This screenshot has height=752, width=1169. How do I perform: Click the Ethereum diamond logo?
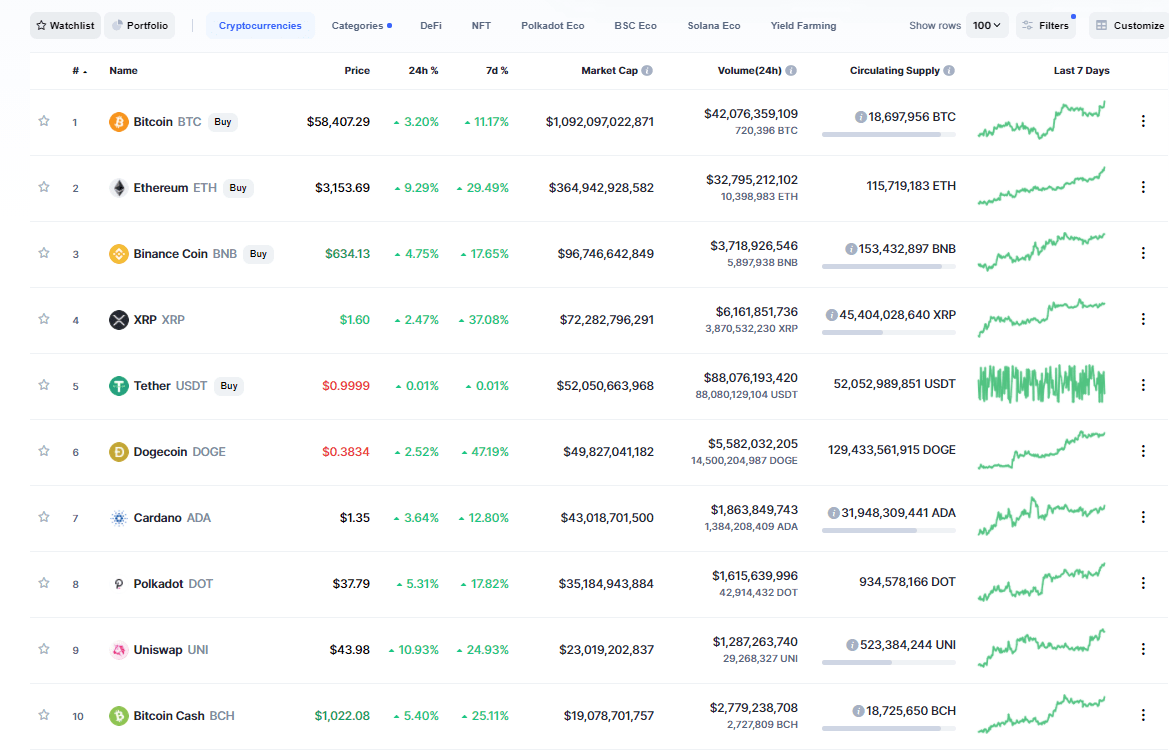[x=119, y=188]
